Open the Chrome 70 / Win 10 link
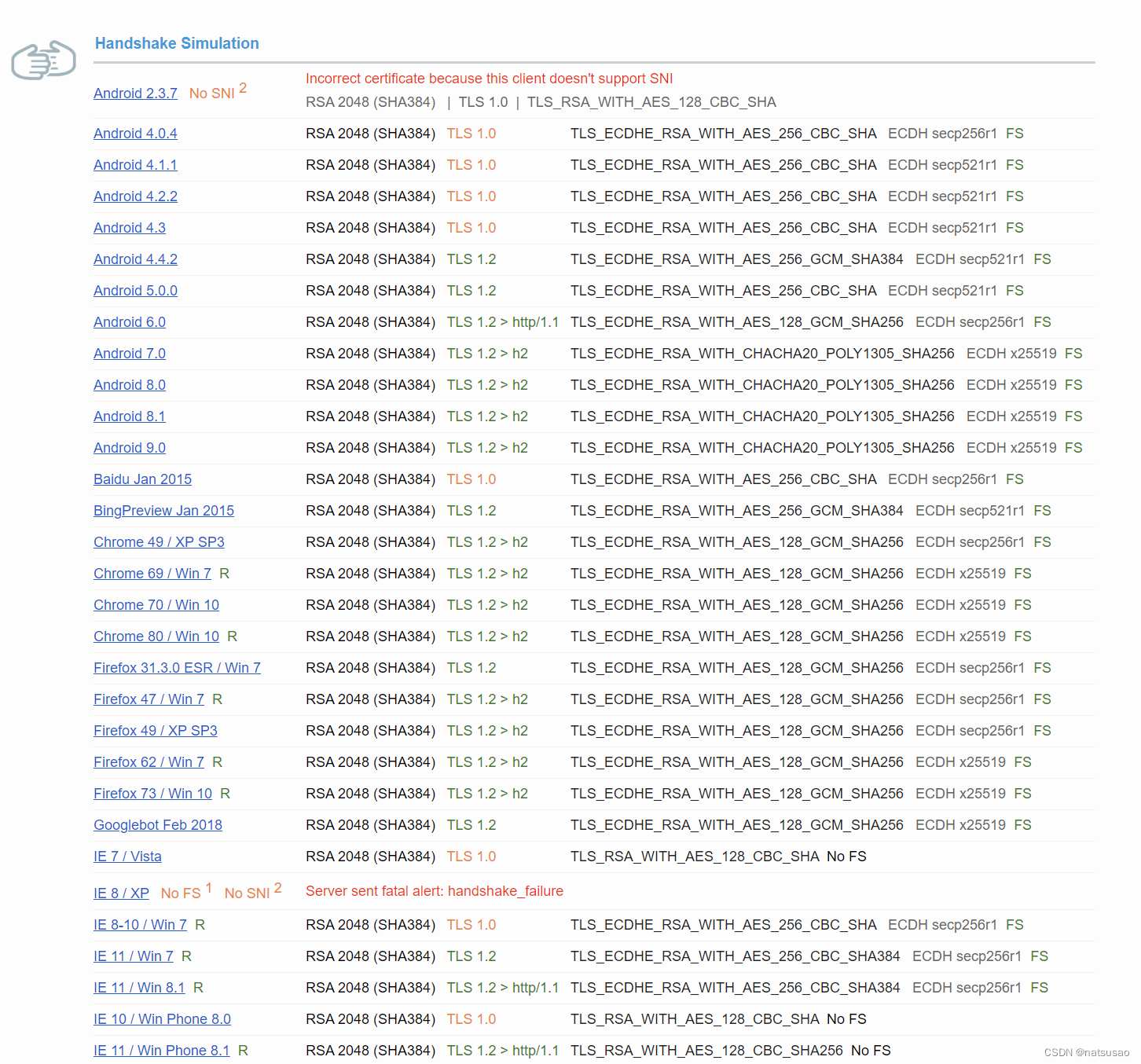Image resolution: width=1141 pixels, height=1064 pixels. pos(156,605)
